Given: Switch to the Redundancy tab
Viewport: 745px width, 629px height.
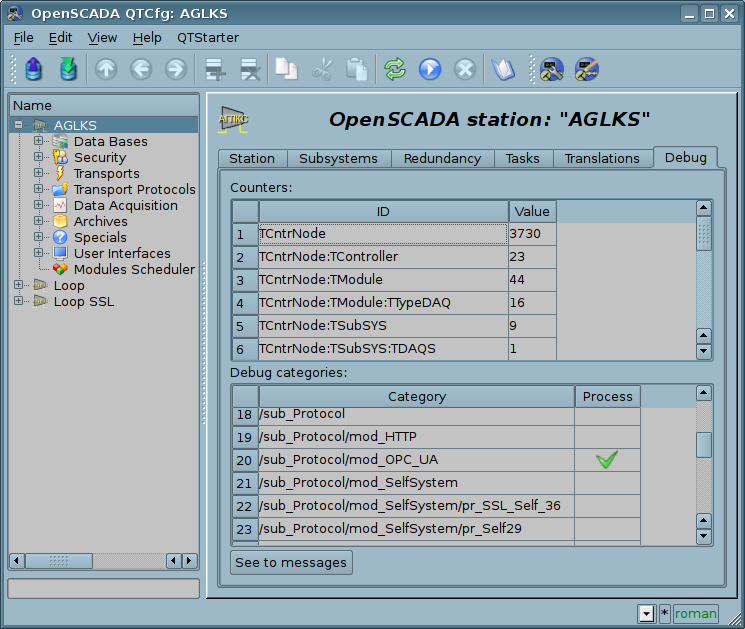Looking at the screenshot, I should [x=442, y=159].
